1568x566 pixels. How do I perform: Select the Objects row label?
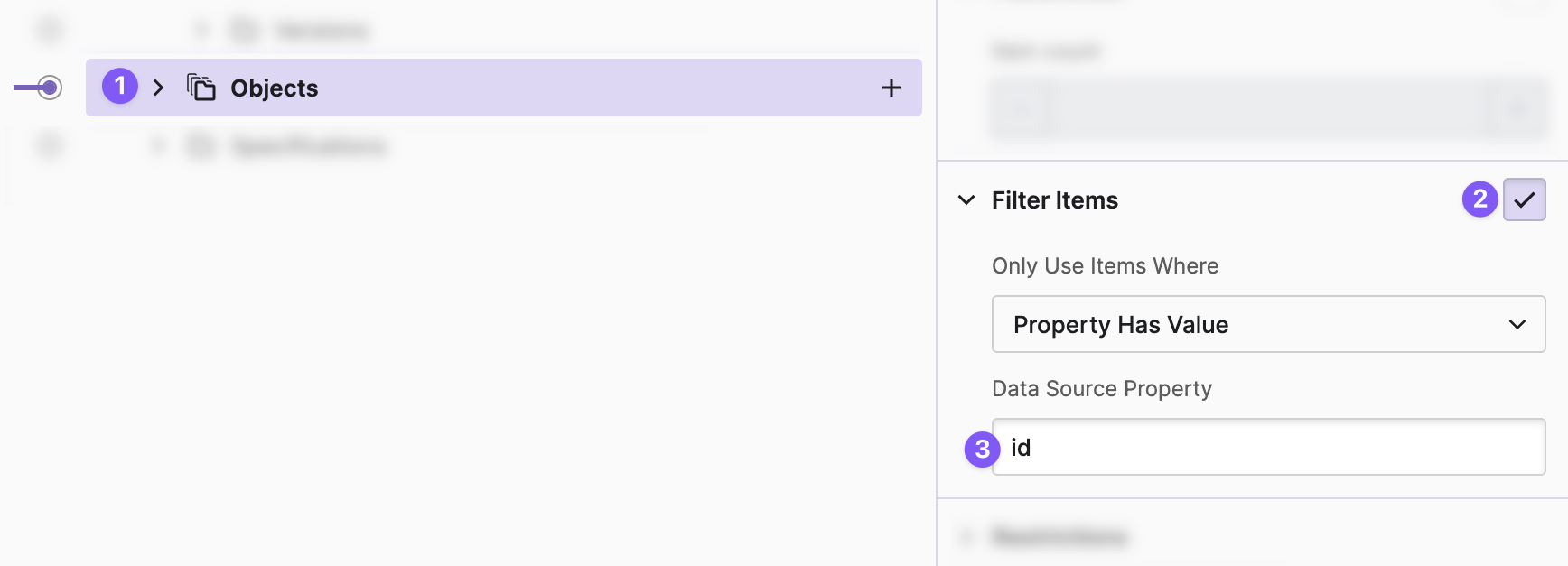[x=274, y=88]
